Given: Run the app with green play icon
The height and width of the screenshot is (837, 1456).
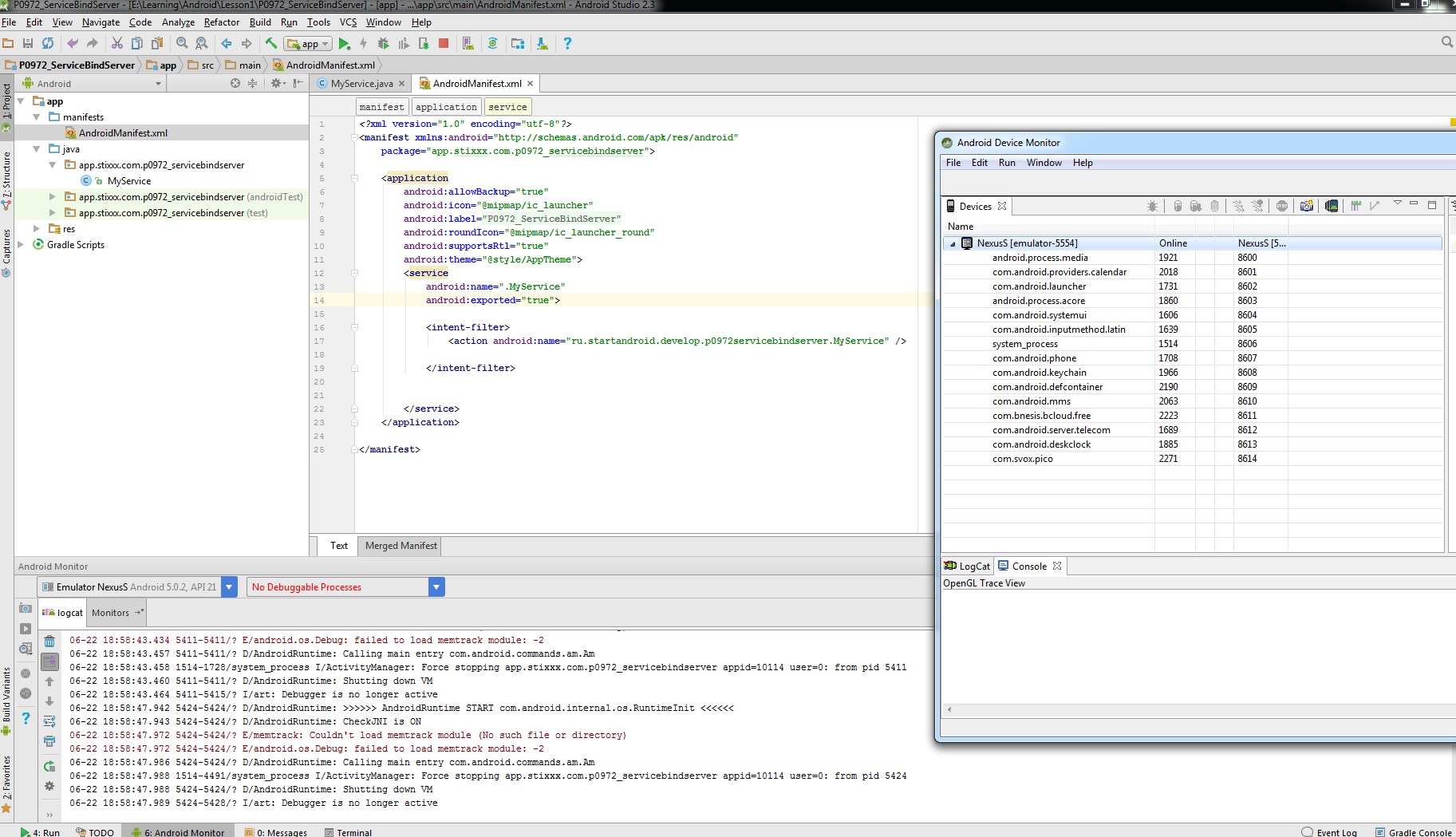Looking at the screenshot, I should (x=344, y=44).
